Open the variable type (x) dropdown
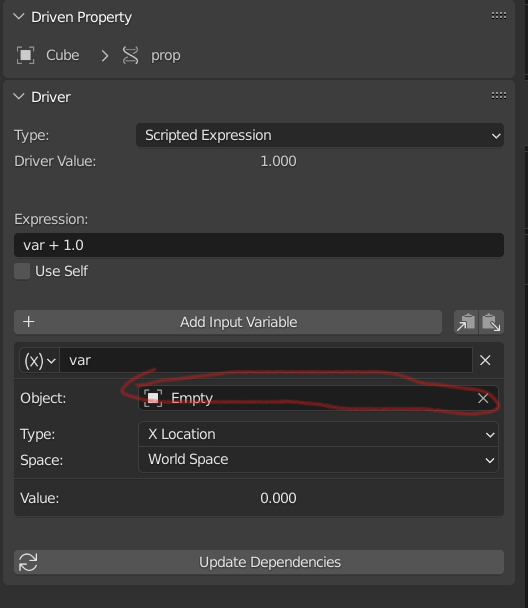This screenshot has height=608, width=528. coord(40,360)
